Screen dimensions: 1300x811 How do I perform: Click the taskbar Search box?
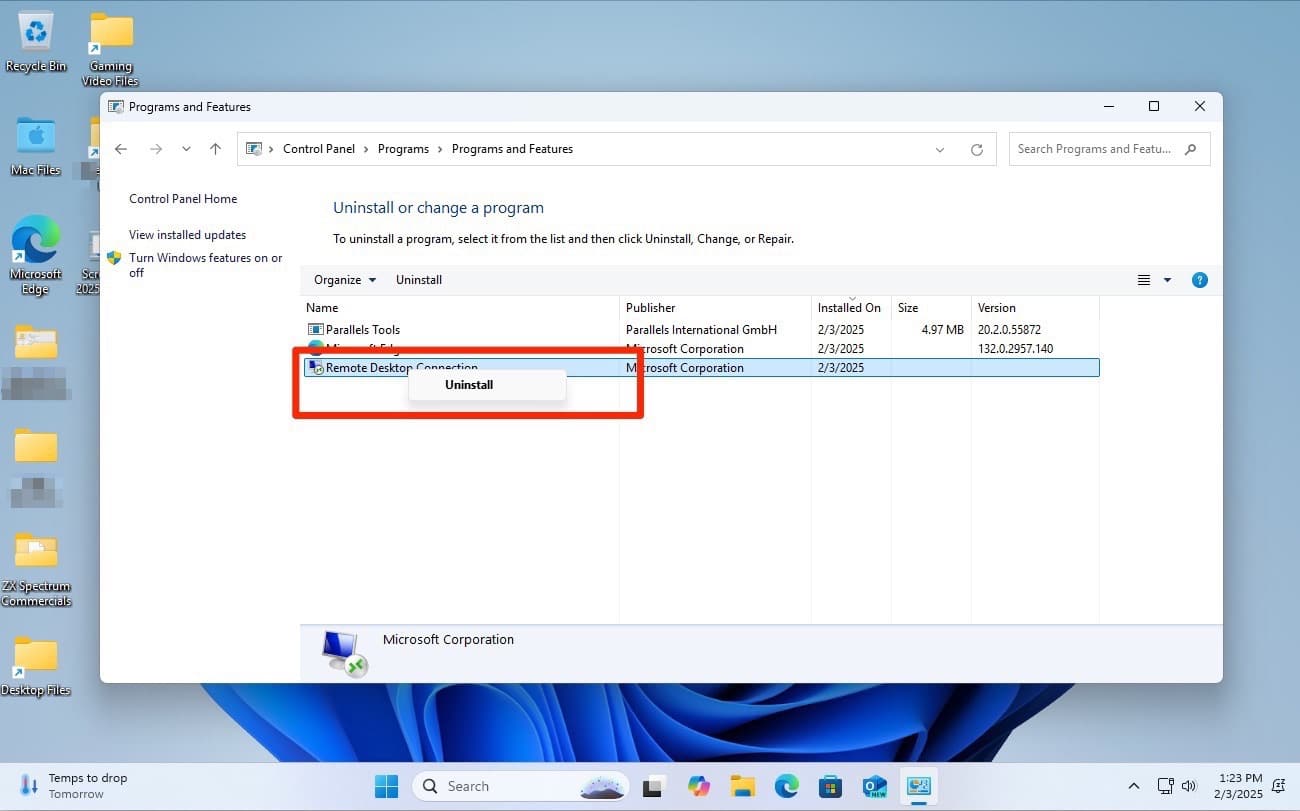click(x=520, y=786)
